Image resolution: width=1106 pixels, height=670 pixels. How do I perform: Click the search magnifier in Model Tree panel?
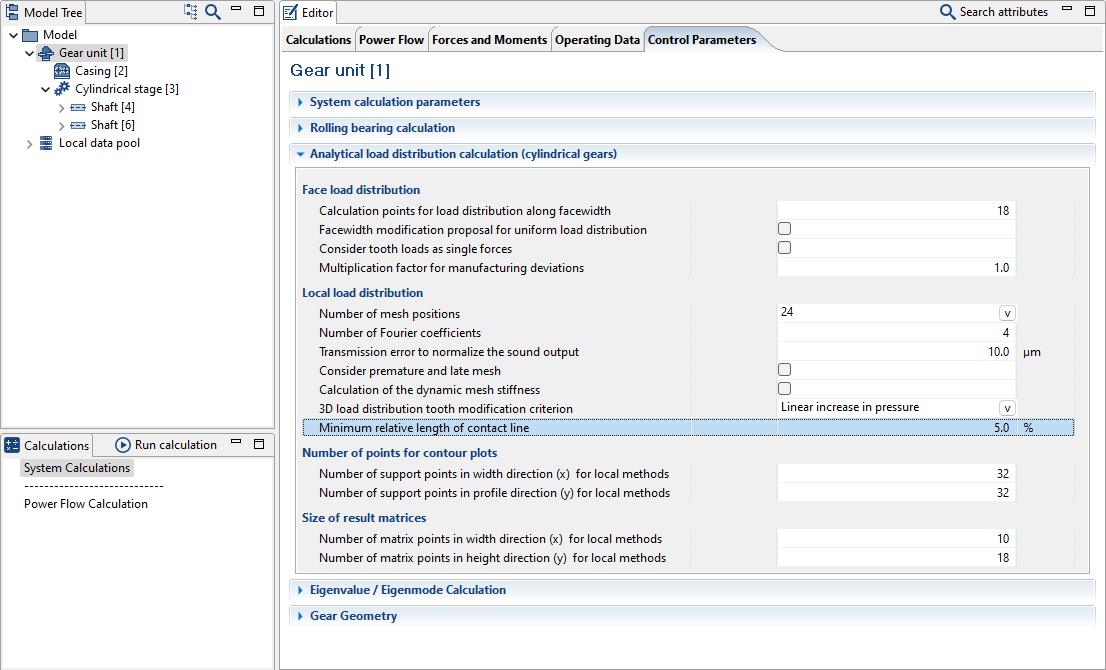[213, 12]
